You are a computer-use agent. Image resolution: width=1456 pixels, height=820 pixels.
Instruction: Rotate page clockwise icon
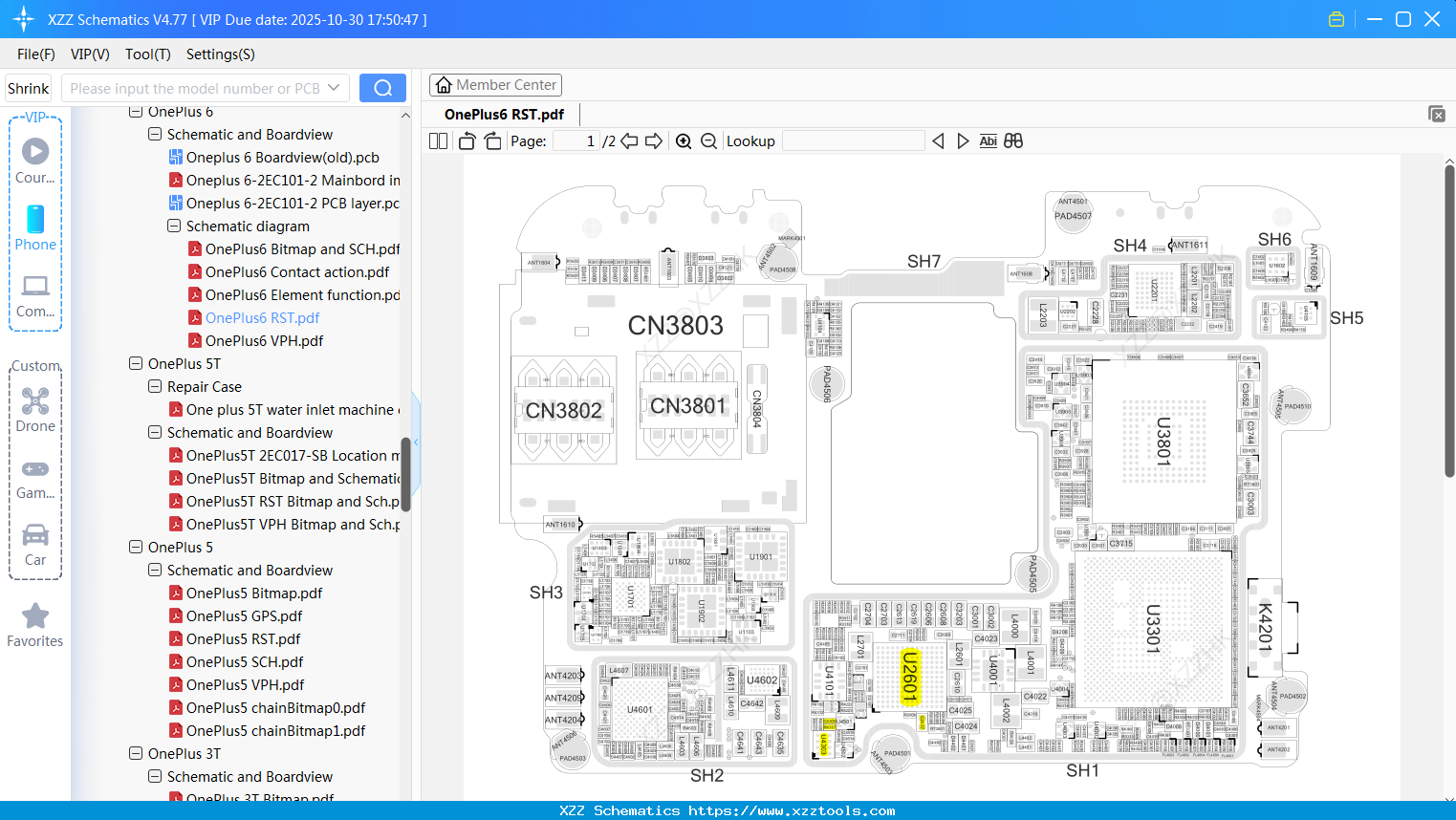pos(492,141)
